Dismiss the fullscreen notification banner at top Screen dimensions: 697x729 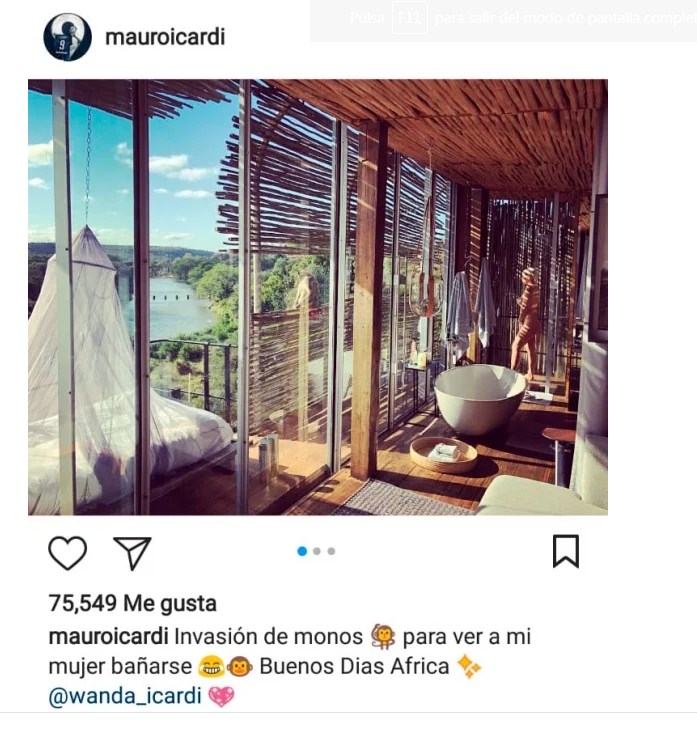(504, 20)
